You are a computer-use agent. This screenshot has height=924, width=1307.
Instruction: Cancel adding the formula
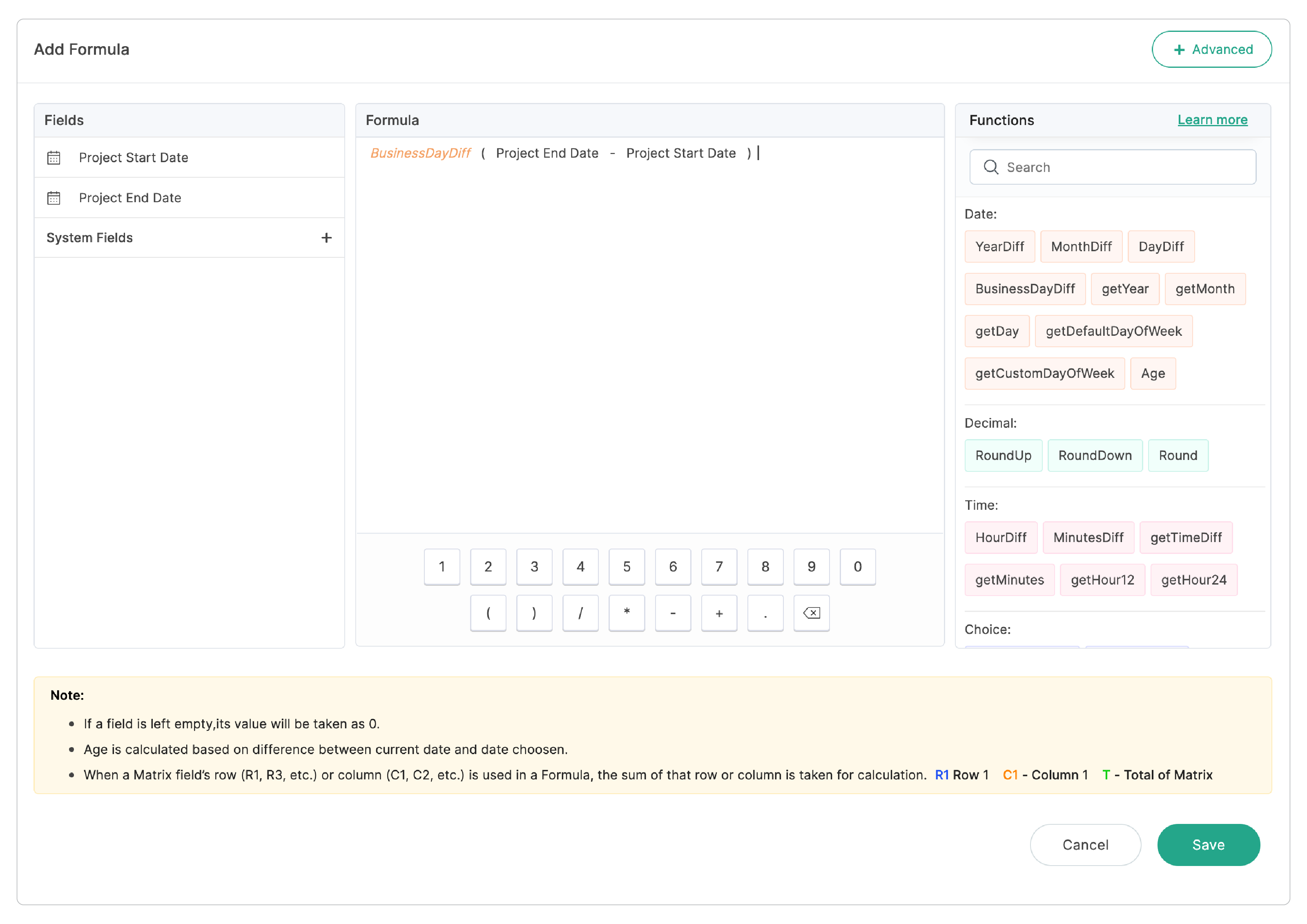point(1085,845)
